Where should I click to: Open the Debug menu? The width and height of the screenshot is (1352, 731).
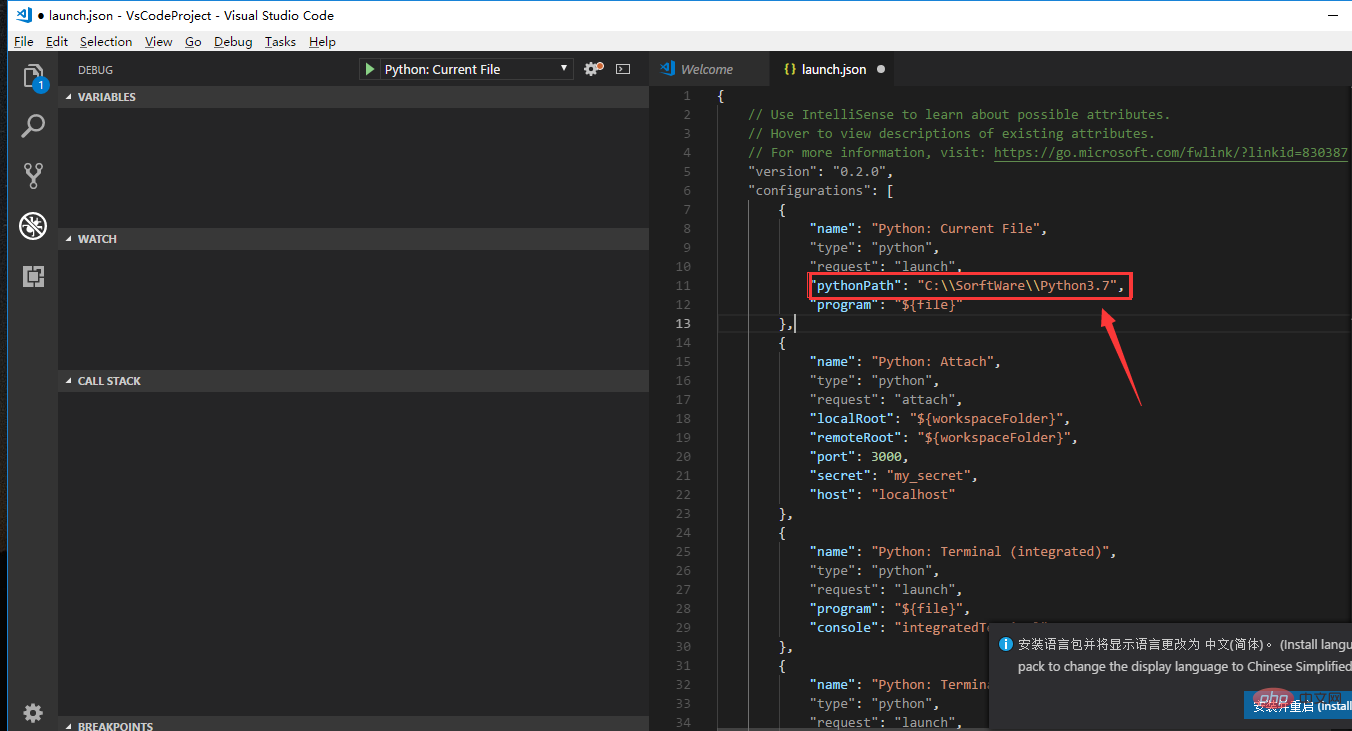click(233, 41)
